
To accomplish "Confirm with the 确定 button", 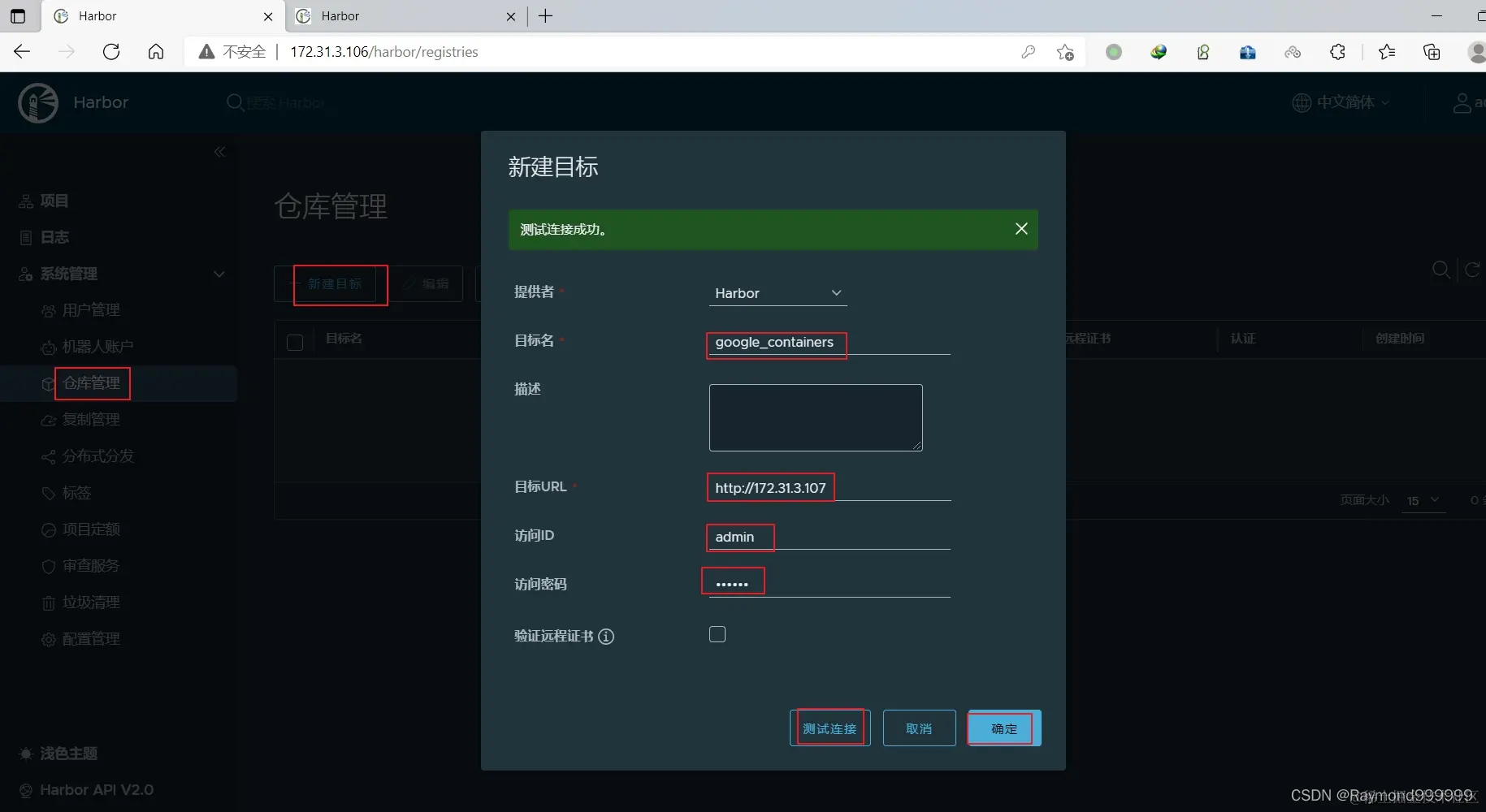I will click(1003, 728).
